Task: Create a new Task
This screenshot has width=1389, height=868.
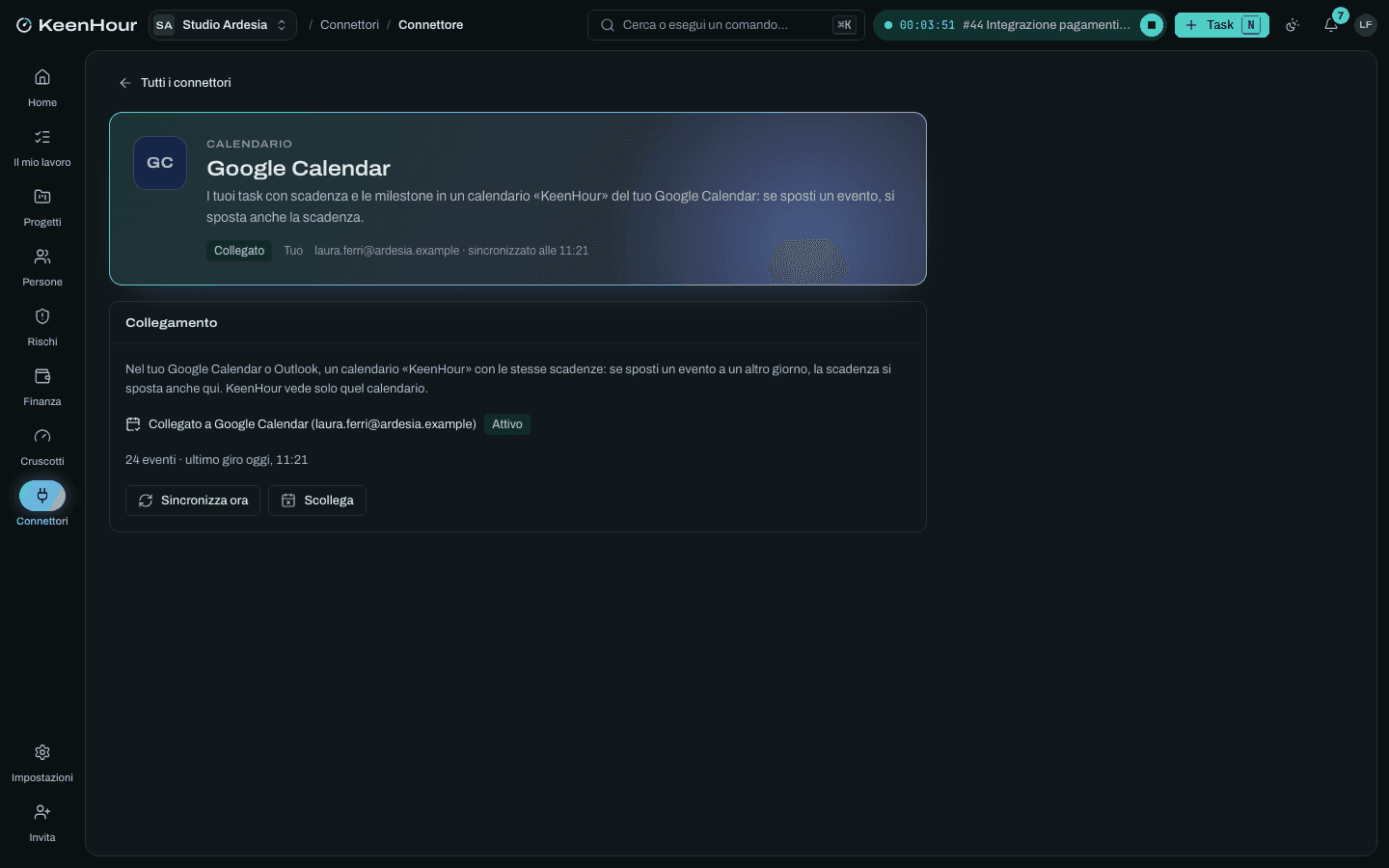Action: point(1221,25)
